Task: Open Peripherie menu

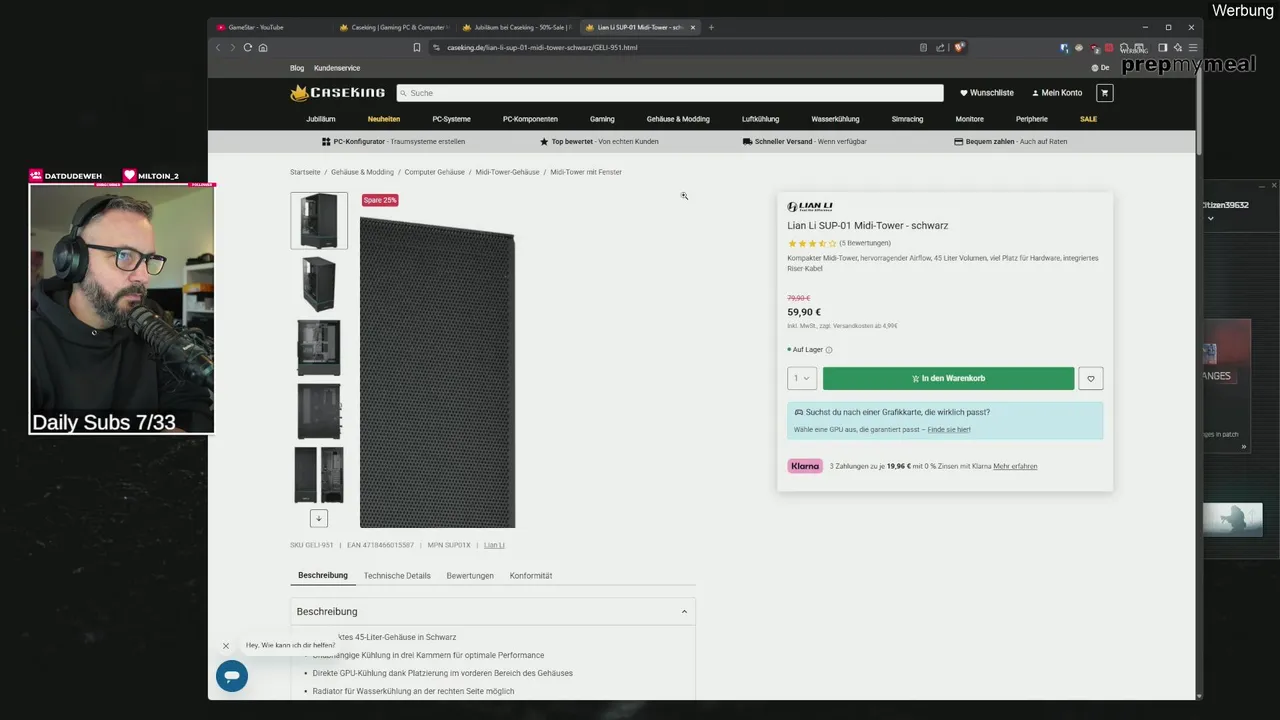Action: tap(1032, 119)
